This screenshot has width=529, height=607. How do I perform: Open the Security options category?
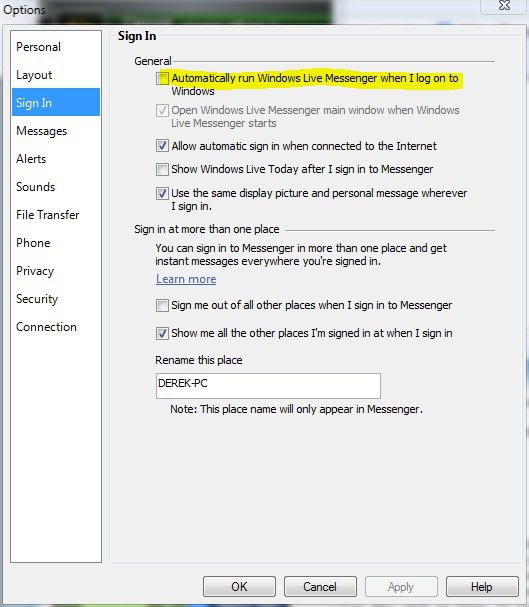click(x=56, y=298)
